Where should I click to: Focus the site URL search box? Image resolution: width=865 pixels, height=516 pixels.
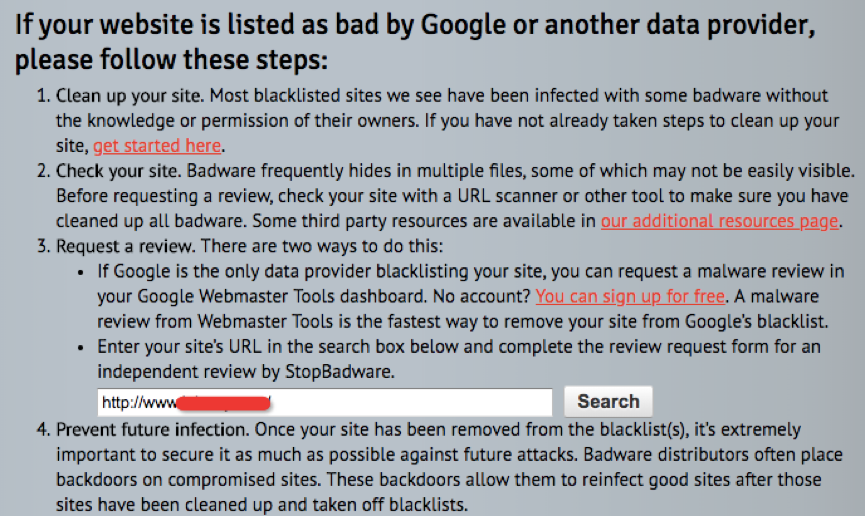(x=325, y=402)
